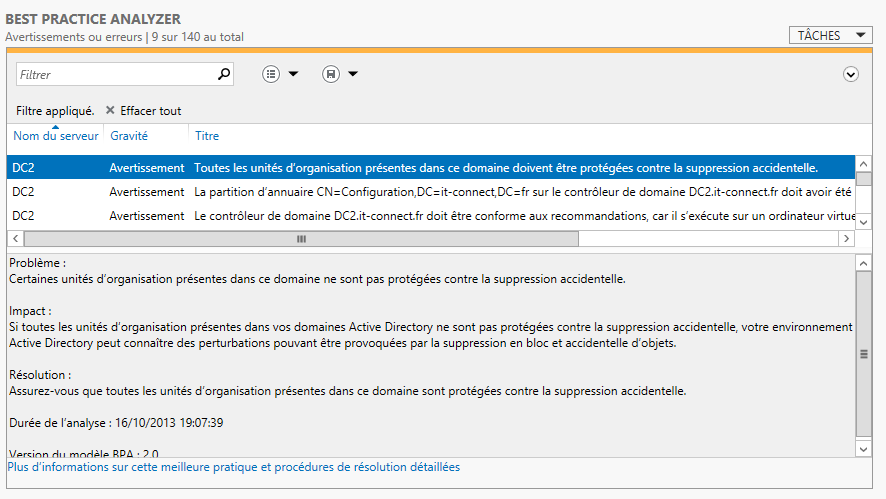
Task: Clear the applied filter with the X icon
Action: (x=110, y=110)
